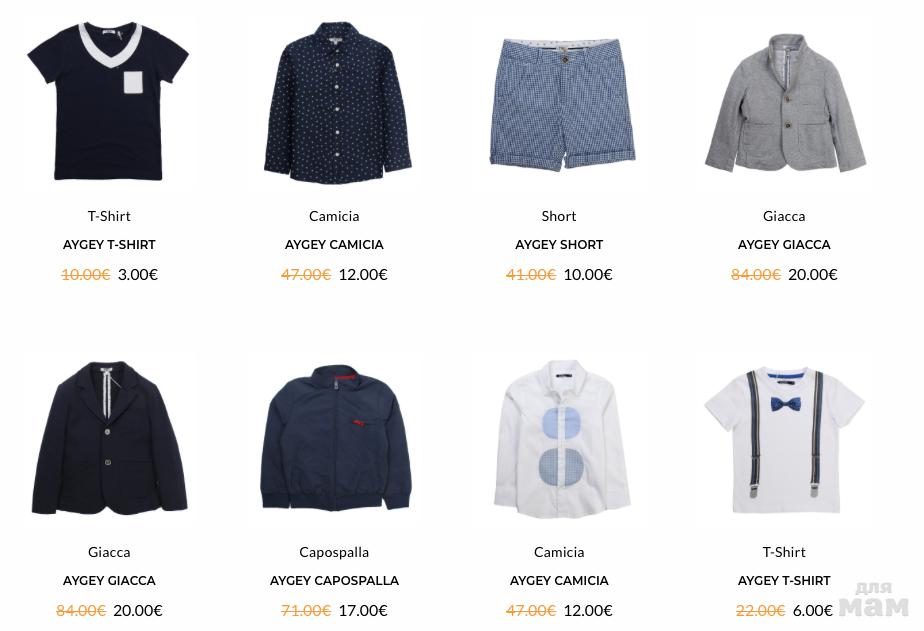
Task: Select the Short category label
Action: [559, 216]
